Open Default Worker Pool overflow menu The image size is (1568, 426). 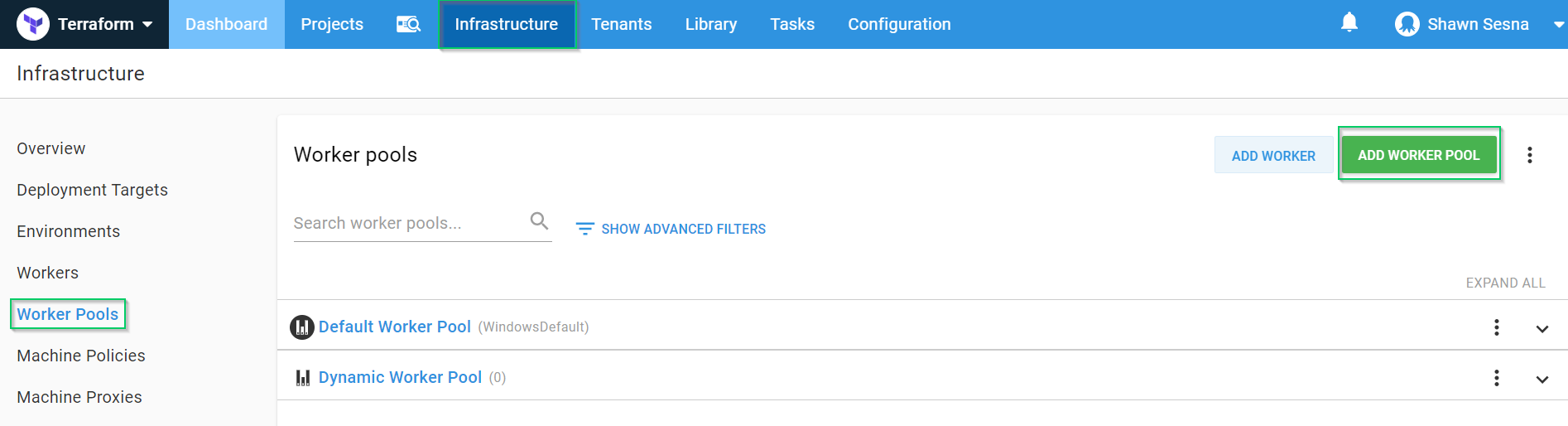pos(1496,327)
